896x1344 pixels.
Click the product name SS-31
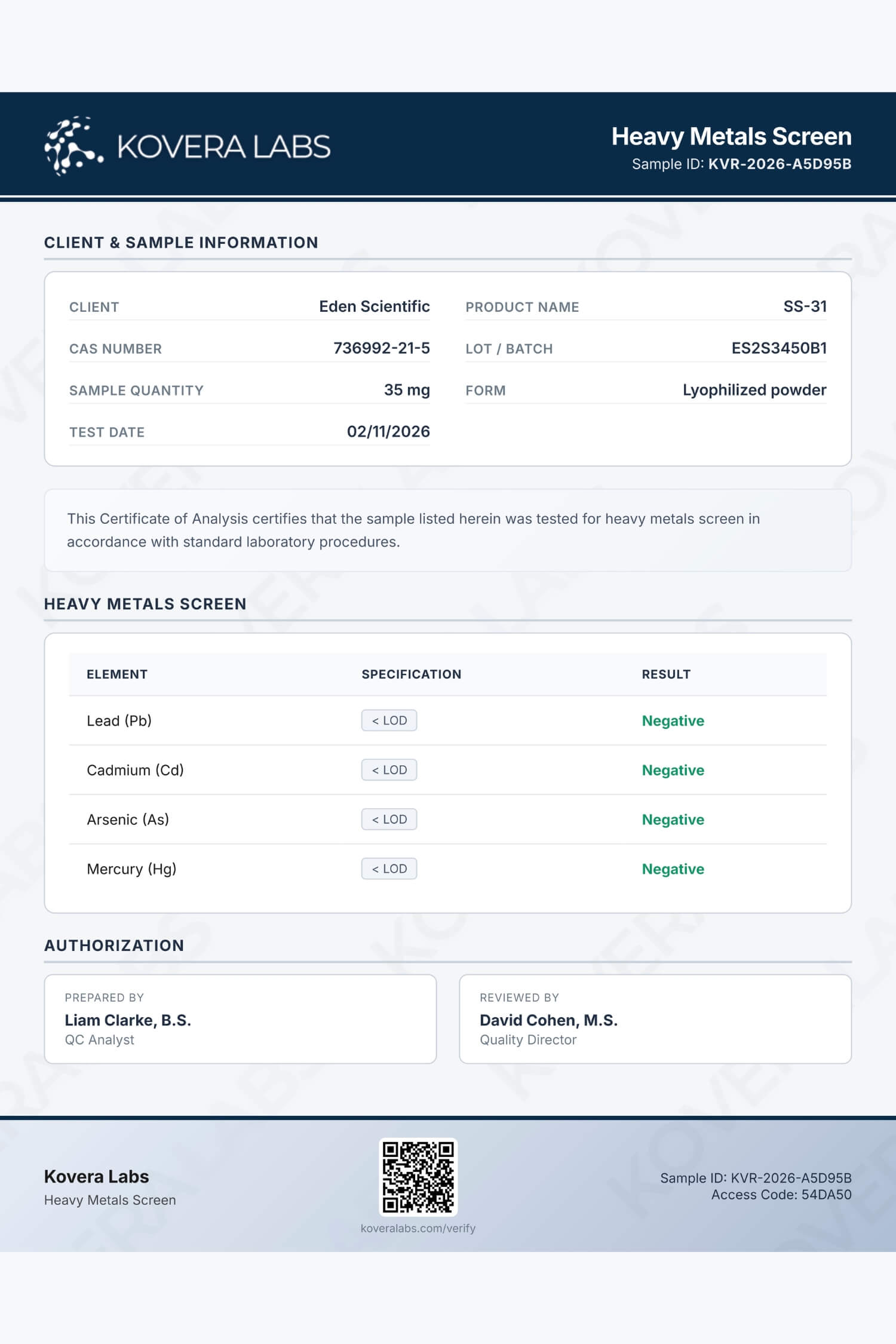[805, 306]
